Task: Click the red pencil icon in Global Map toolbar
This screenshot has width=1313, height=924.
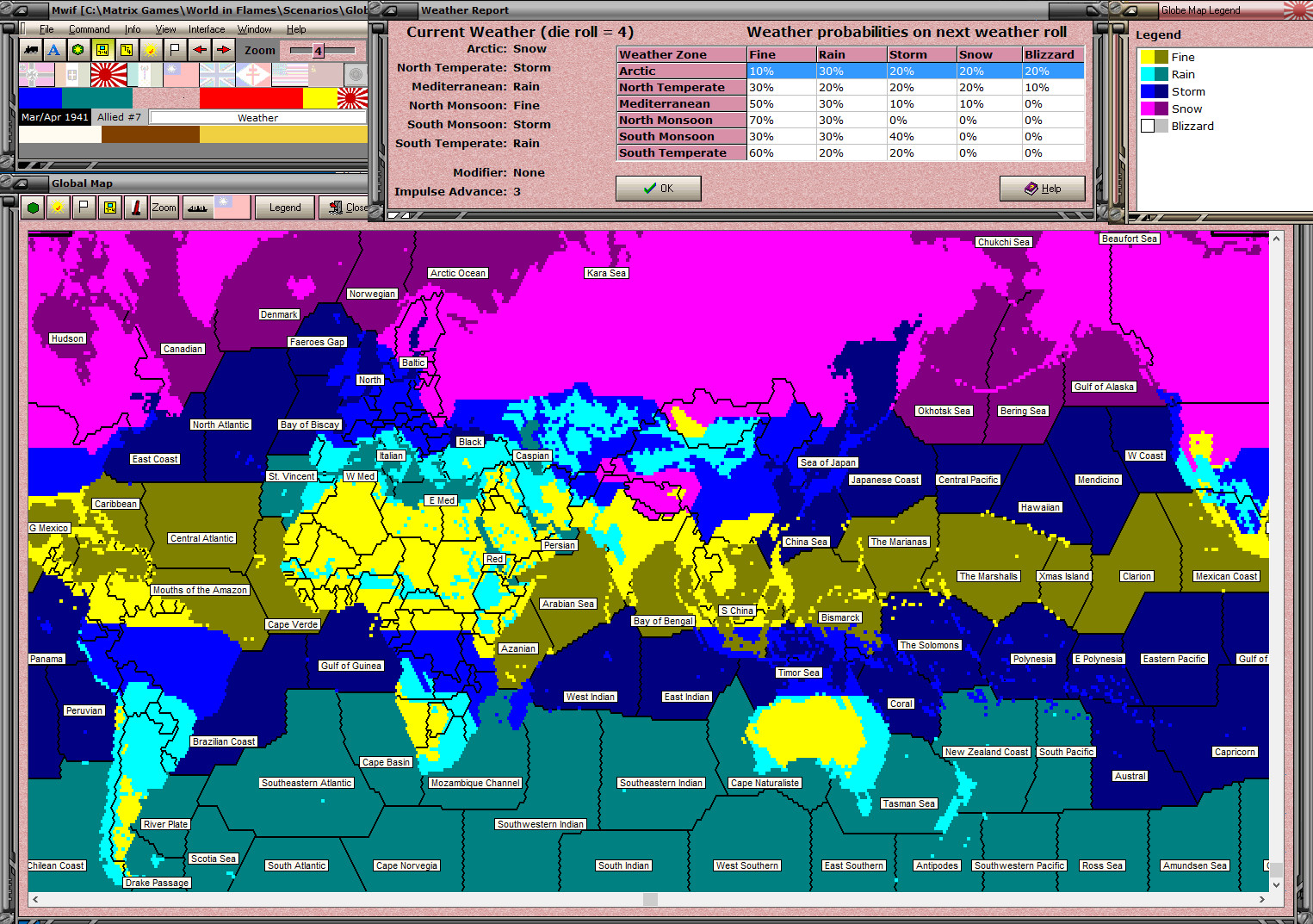Action: pyautogui.click(x=135, y=208)
